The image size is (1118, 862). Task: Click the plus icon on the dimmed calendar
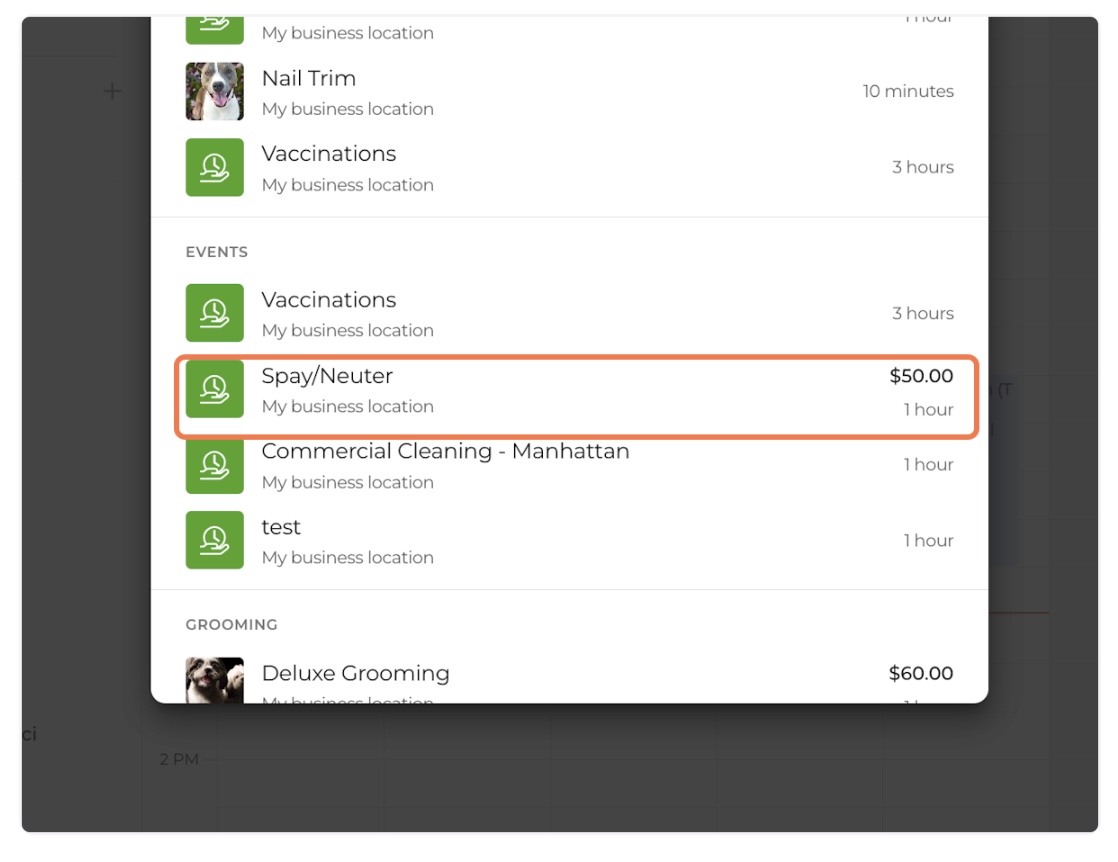(x=113, y=91)
